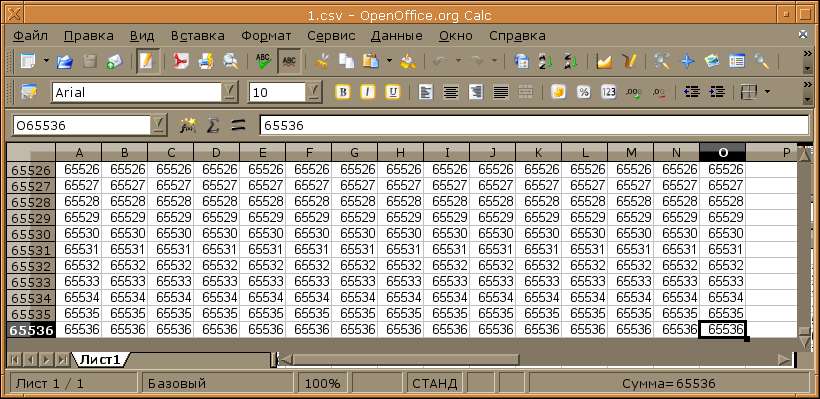Open the Данные menu
The image size is (820, 399).
click(396, 36)
